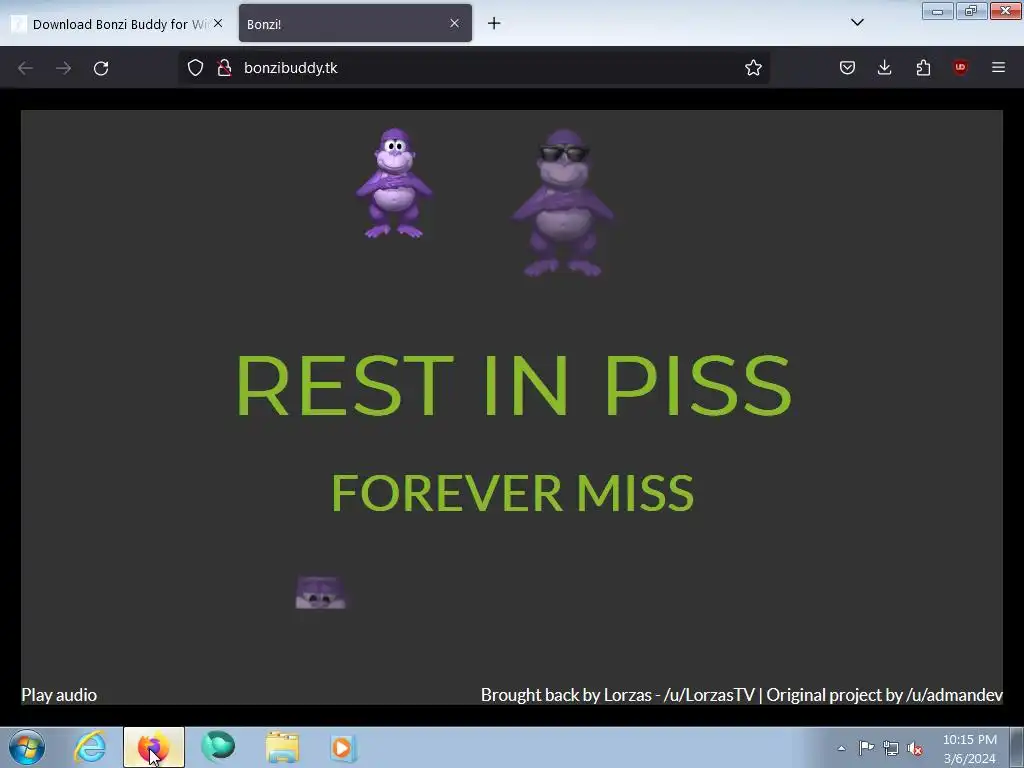1024x768 pixels.
Task: Bookmark this page with the star icon
Action: [x=753, y=67]
